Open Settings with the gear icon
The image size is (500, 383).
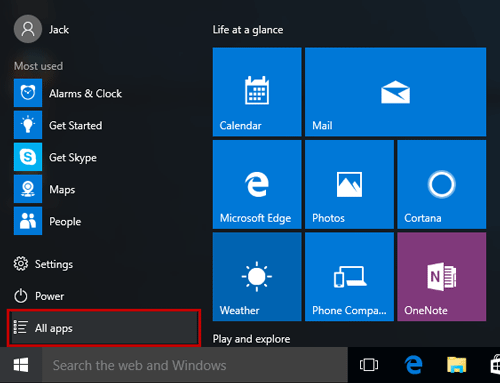coord(21,264)
